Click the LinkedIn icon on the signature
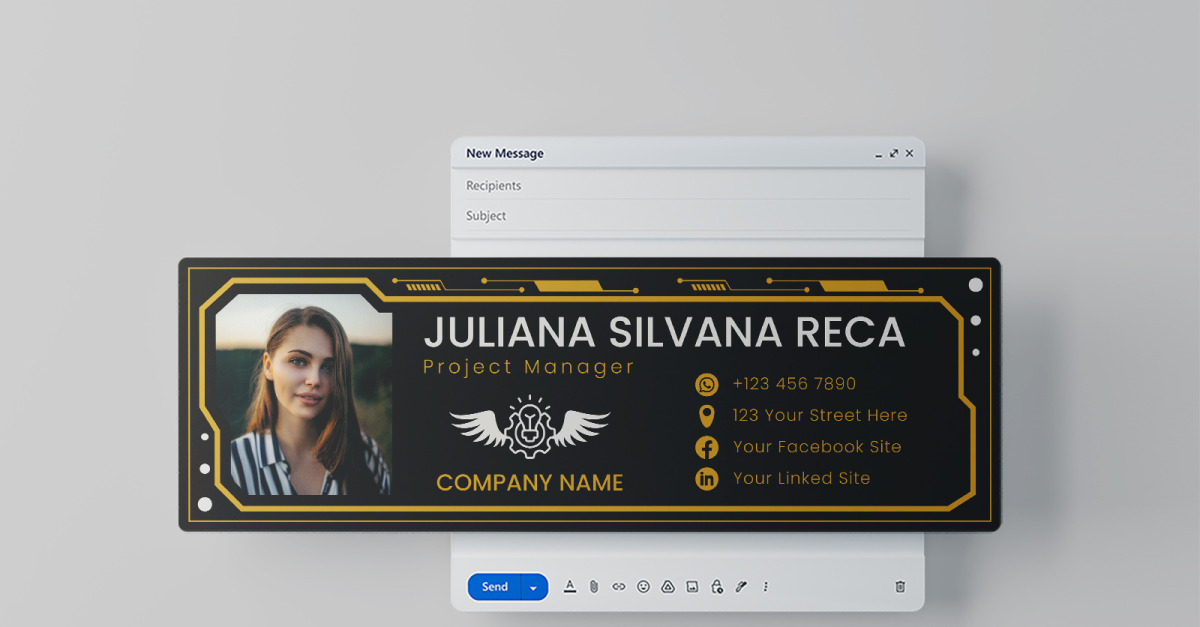Image resolution: width=1200 pixels, height=627 pixels. pyautogui.click(x=706, y=479)
